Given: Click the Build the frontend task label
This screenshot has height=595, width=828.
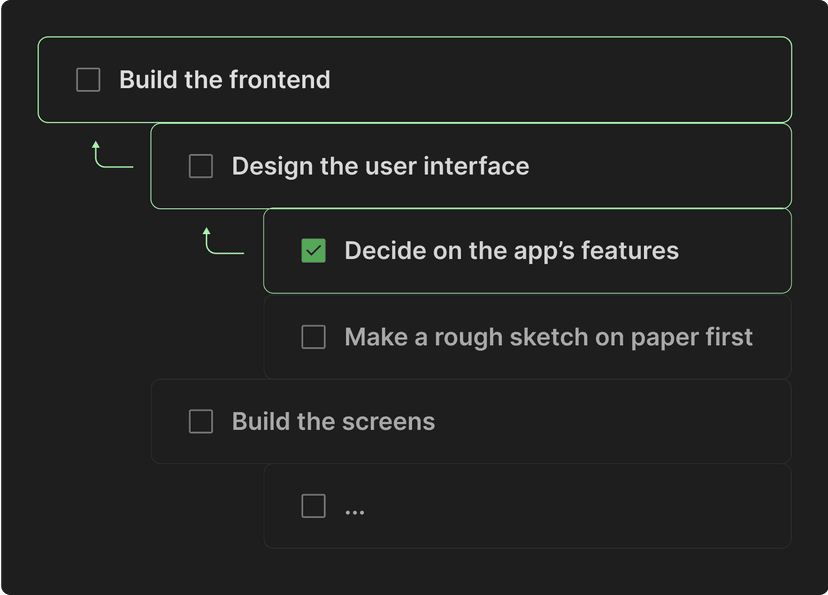Looking at the screenshot, I should coord(224,80).
